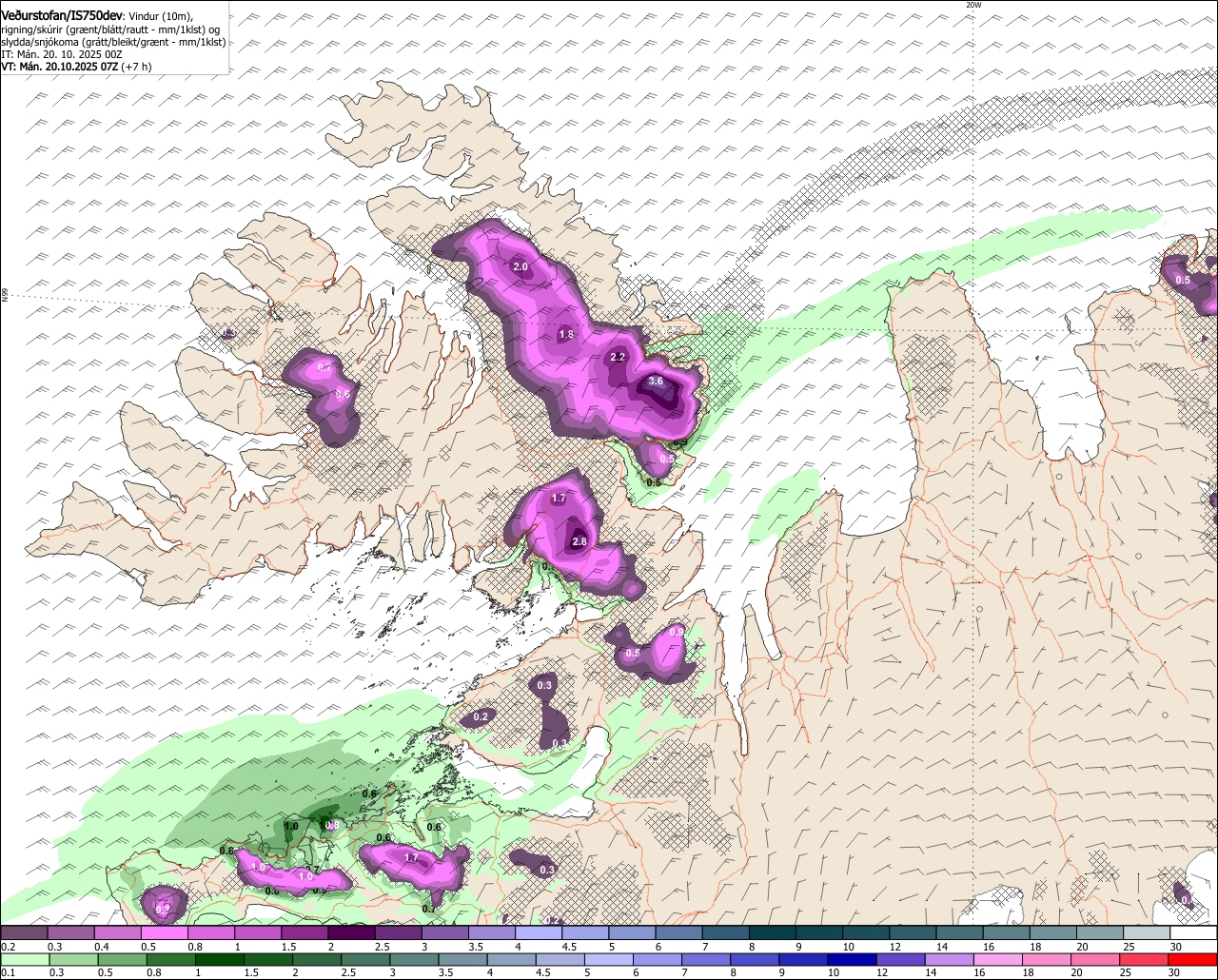The image size is (1218, 980).
Task: Select bright pink 0.5 swatch in snow legend
Action: click(x=164, y=932)
